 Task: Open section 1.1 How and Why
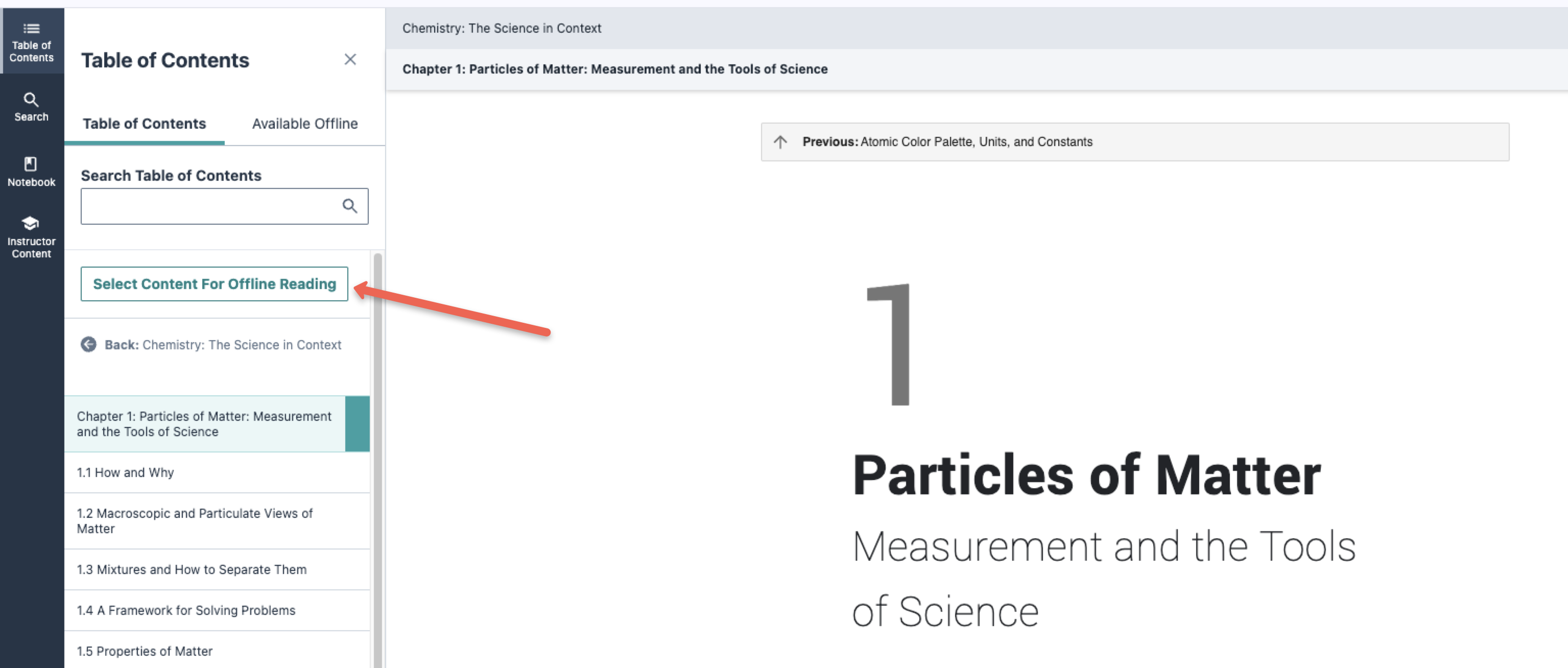[126, 473]
